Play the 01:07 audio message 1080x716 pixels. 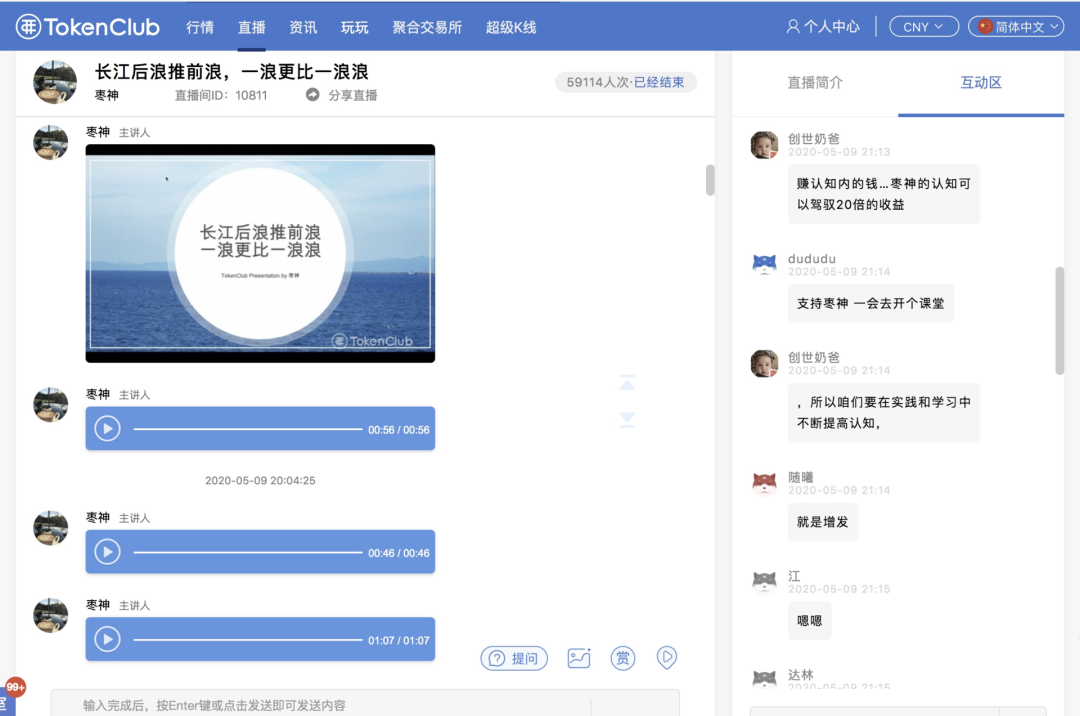[107, 640]
